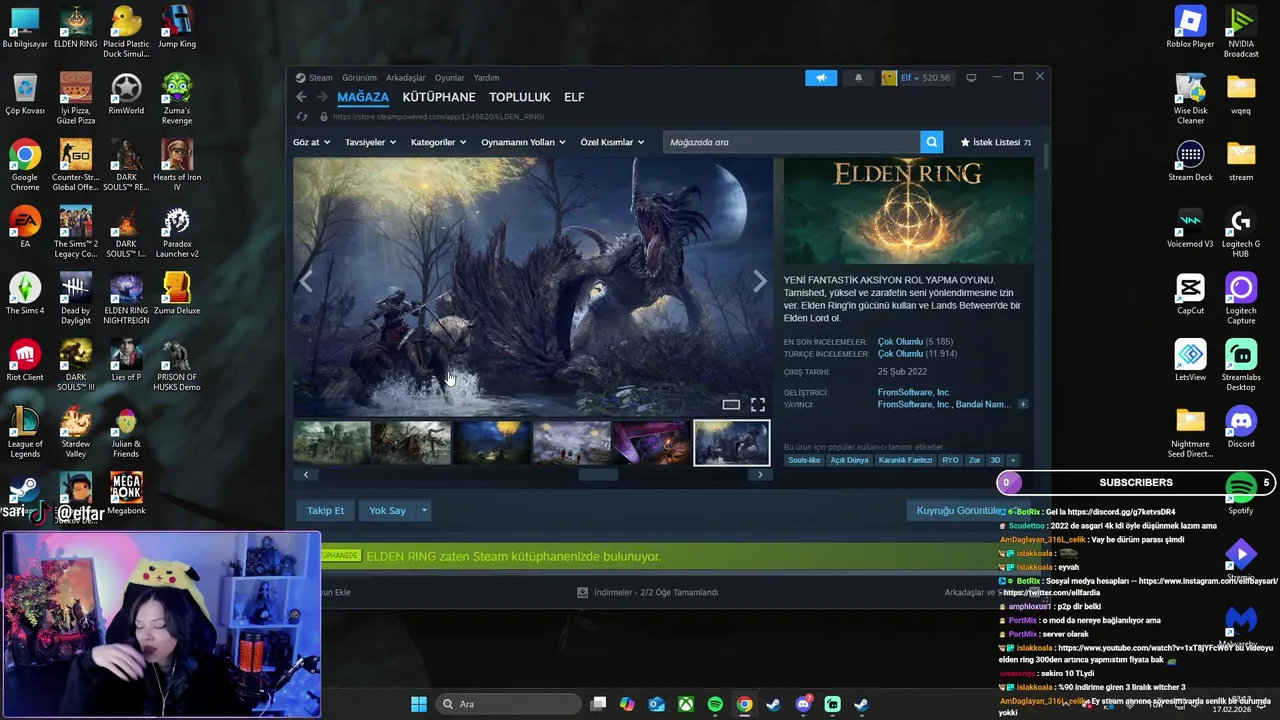Click the thumbnail strip scrollbar handle

tap(598, 475)
